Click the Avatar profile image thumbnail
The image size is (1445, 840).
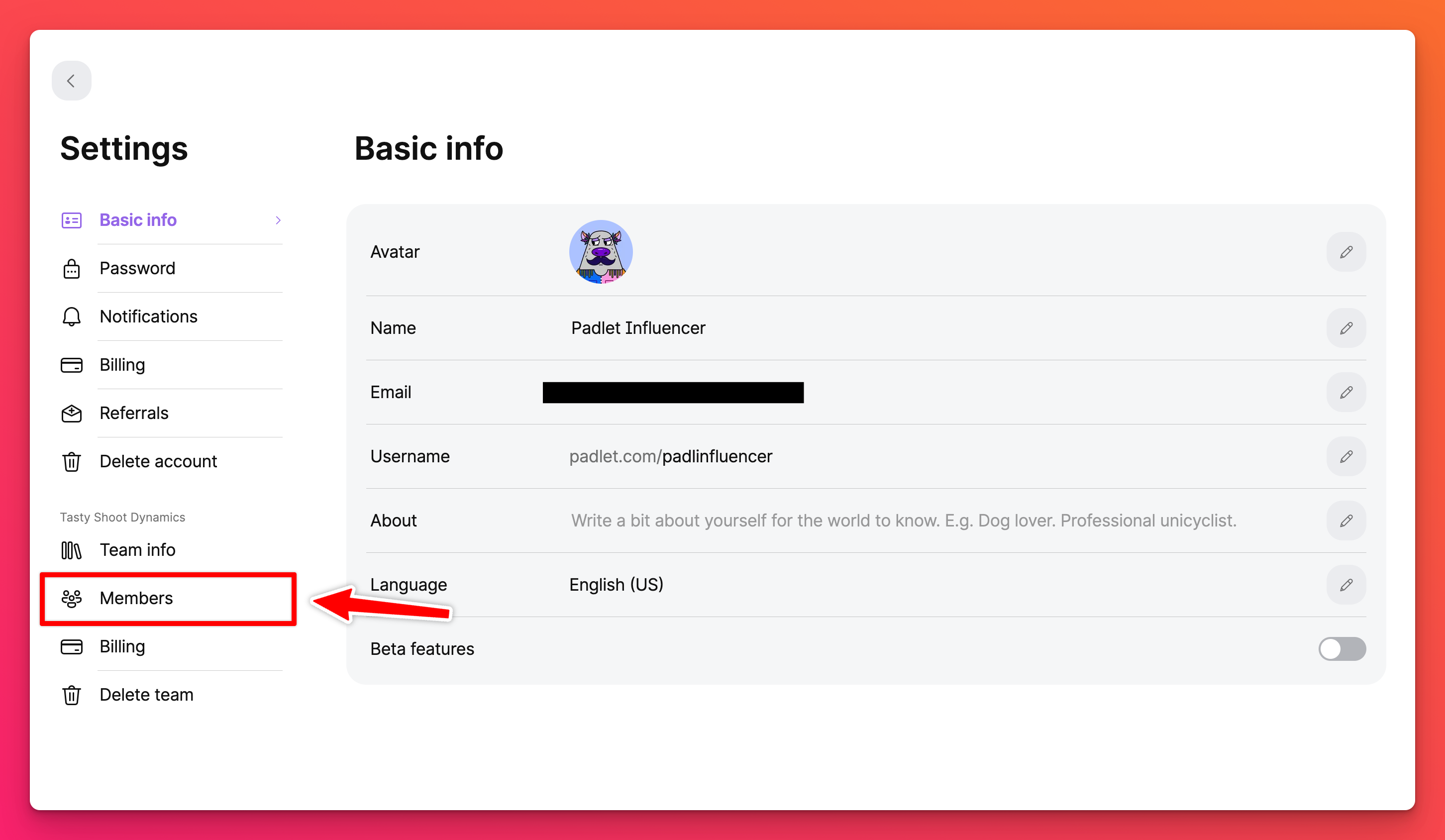pyautogui.click(x=602, y=253)
